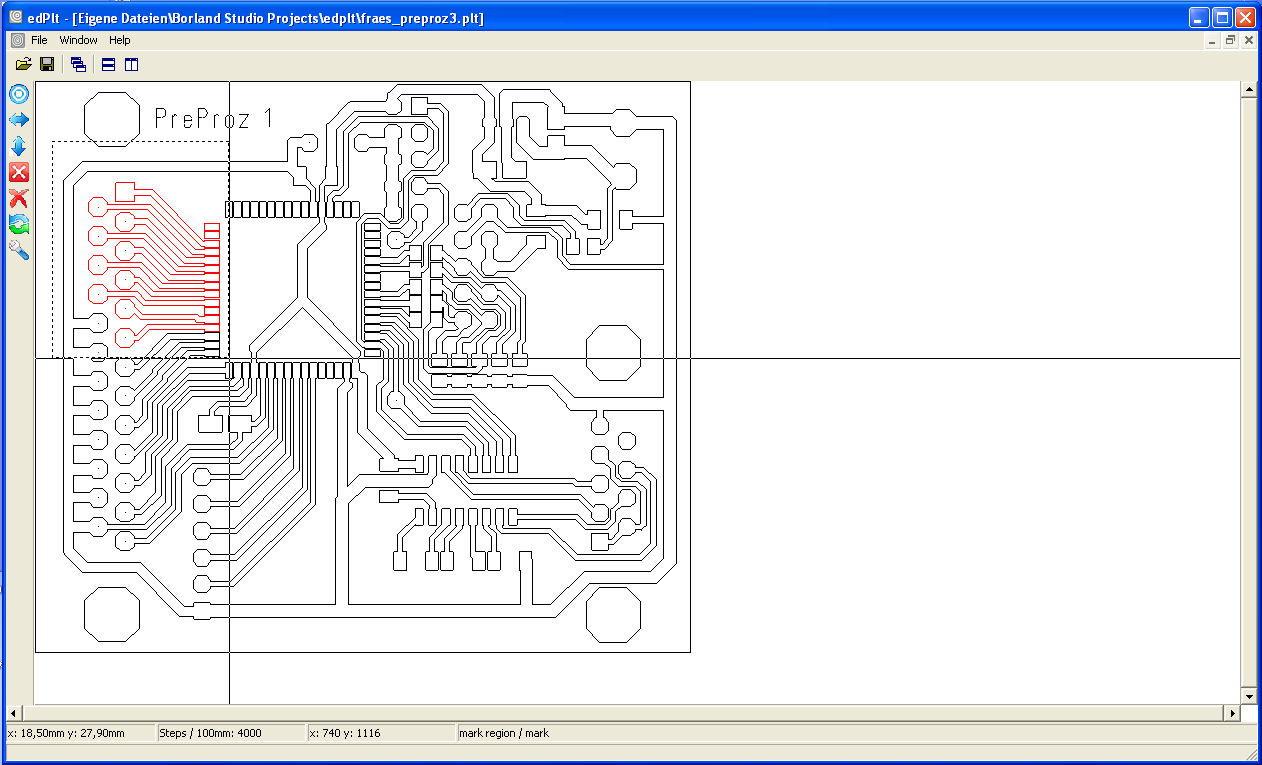Select the blue circle target tool
This screenshot has width=1262, height=765.
19,94
